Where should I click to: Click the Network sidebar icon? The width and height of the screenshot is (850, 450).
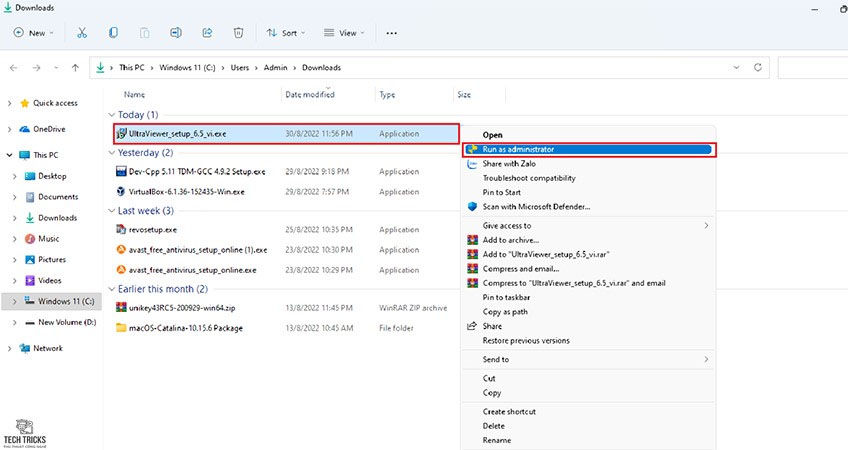pos(24,348)
